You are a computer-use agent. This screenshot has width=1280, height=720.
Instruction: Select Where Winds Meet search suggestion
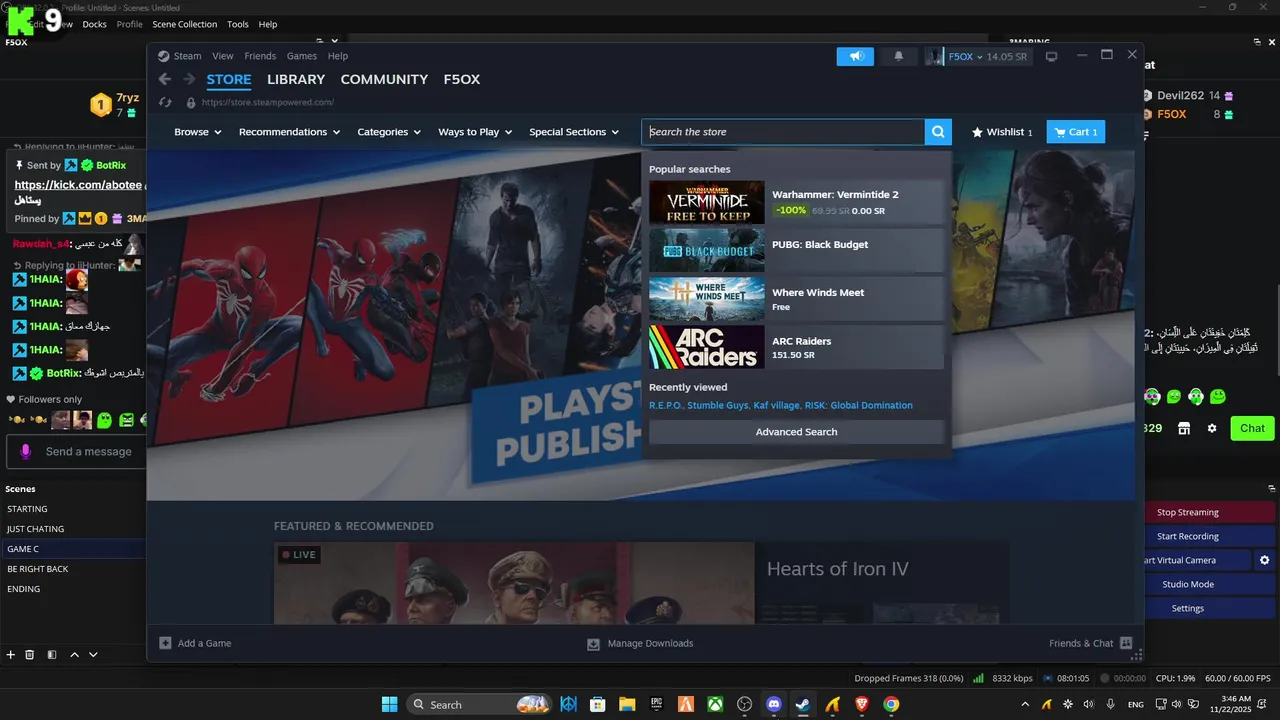tap(796, 299)
